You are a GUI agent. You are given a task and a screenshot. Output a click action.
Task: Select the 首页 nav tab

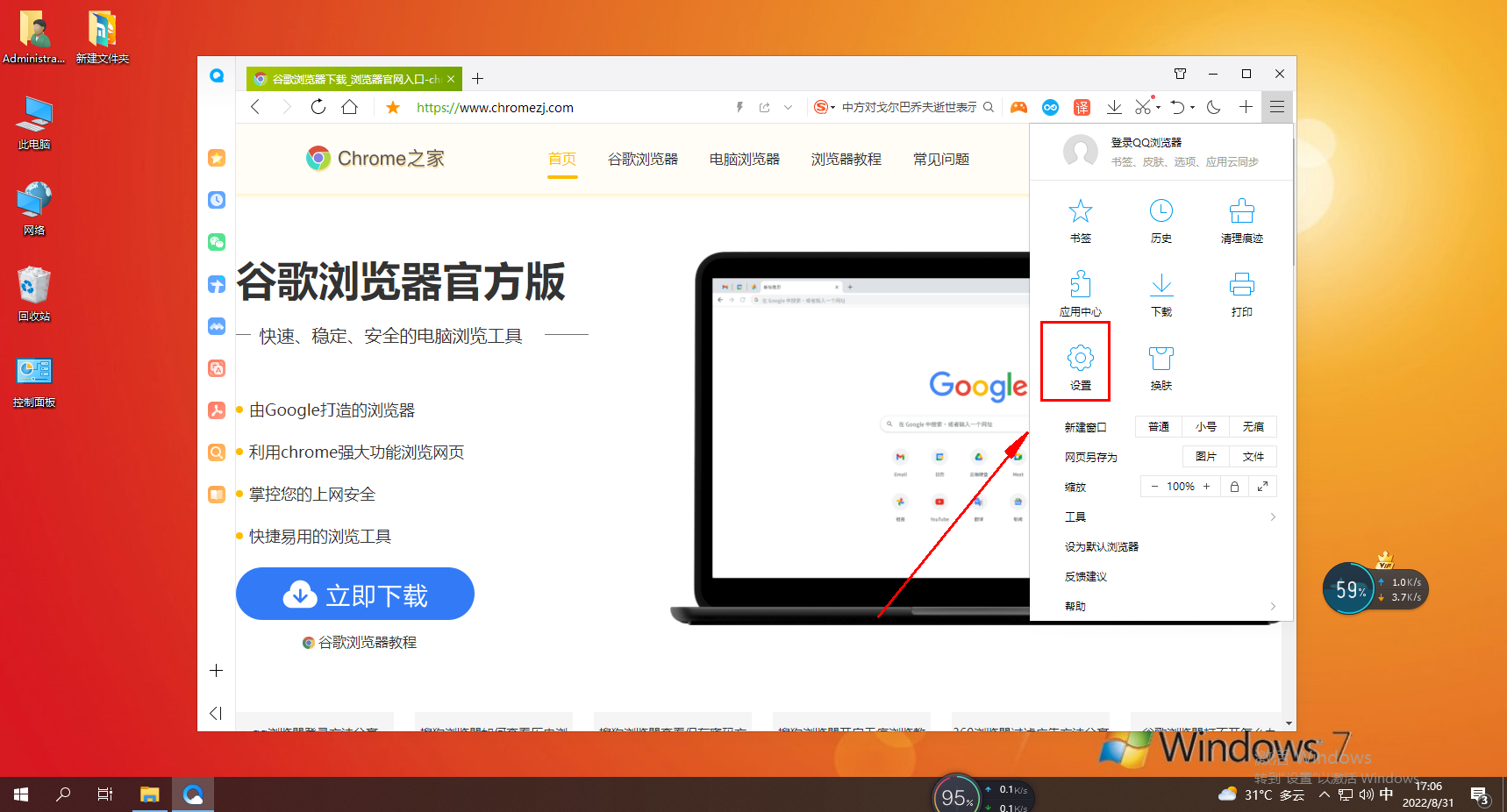tap(562, 159)
